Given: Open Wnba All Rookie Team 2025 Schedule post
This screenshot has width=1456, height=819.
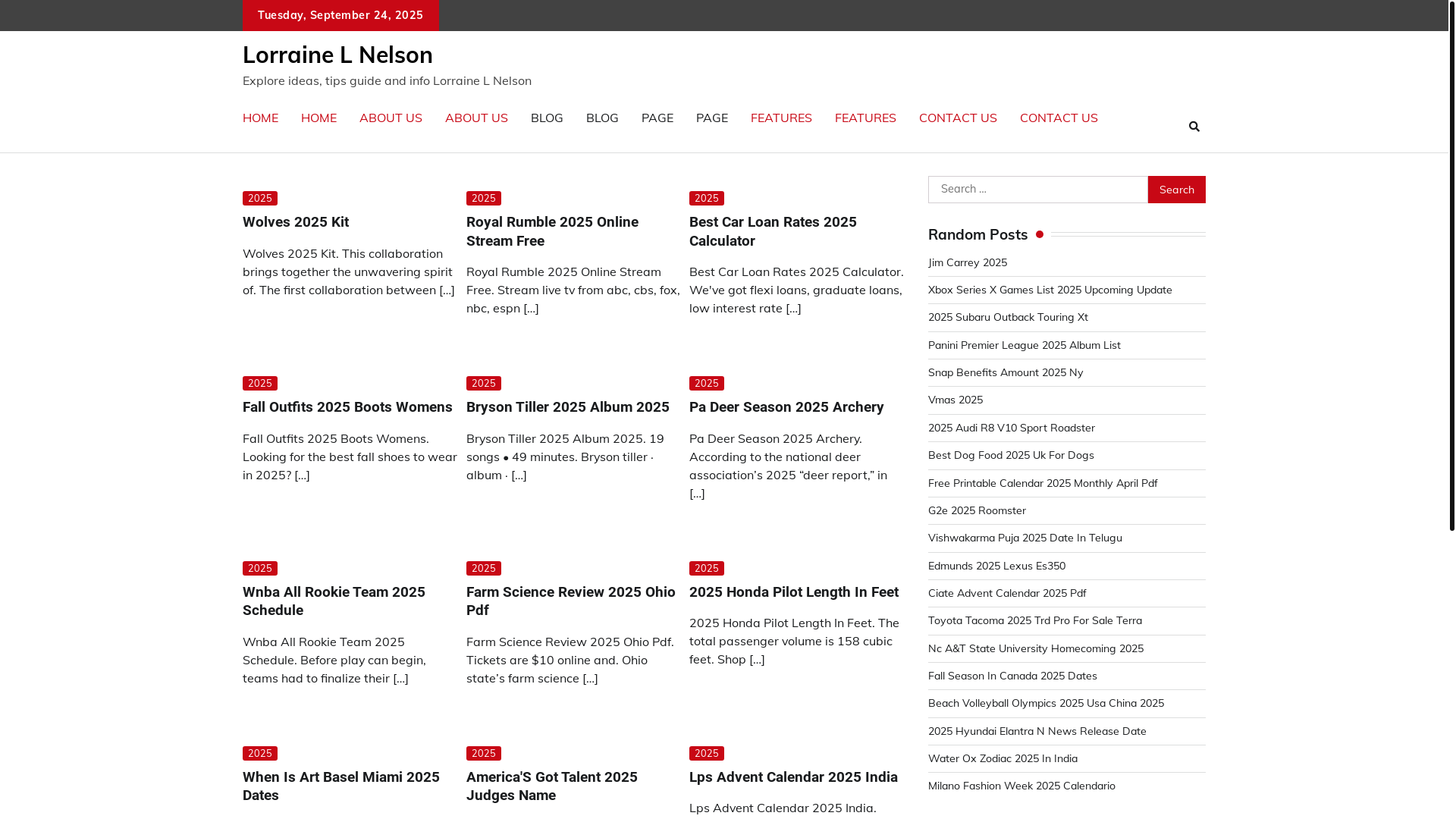Looking at the screenshot, I should pyautogui.click(x=334, y=601).
